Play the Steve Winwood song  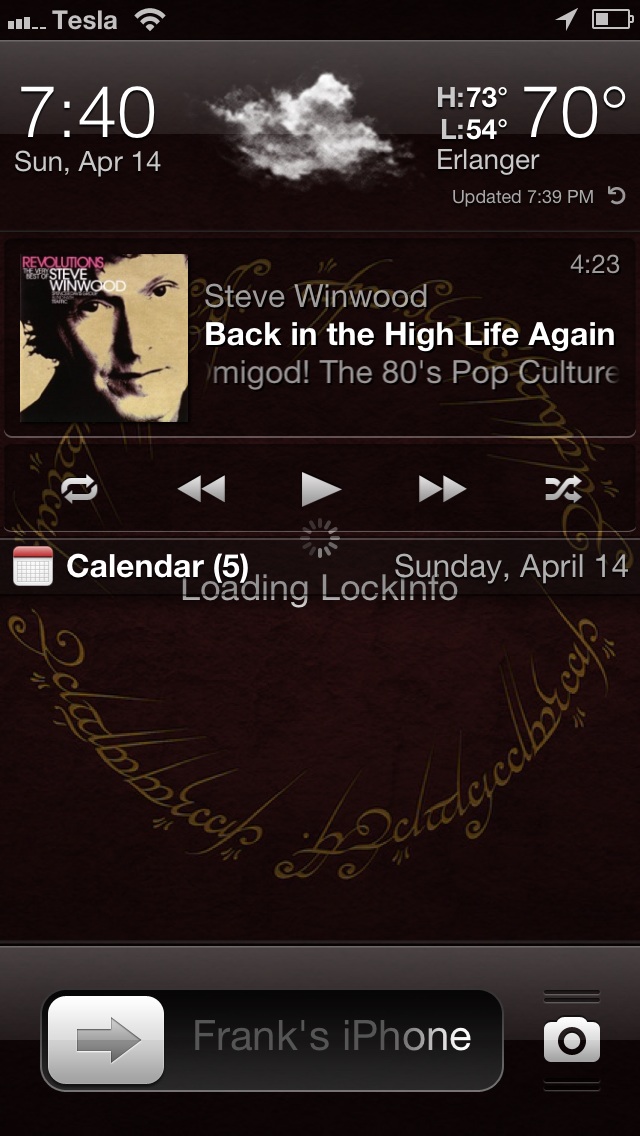click(x=321, y=489)
